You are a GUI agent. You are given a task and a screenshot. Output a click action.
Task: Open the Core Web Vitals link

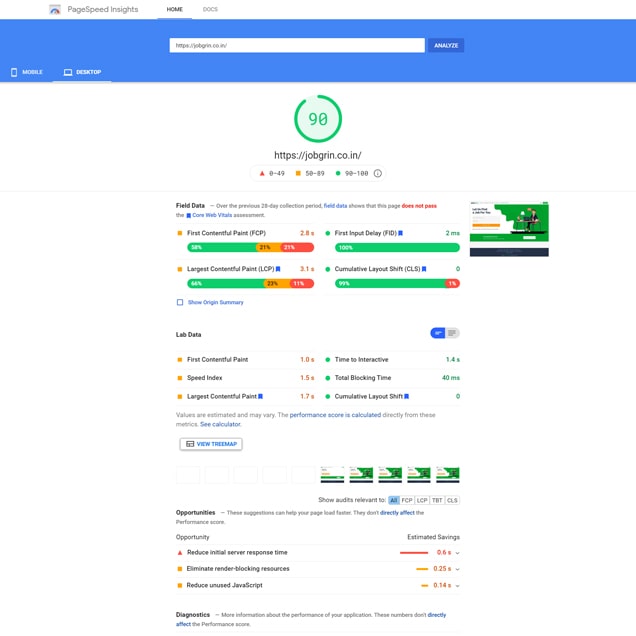pyautogui.click(x=212, y=215)
